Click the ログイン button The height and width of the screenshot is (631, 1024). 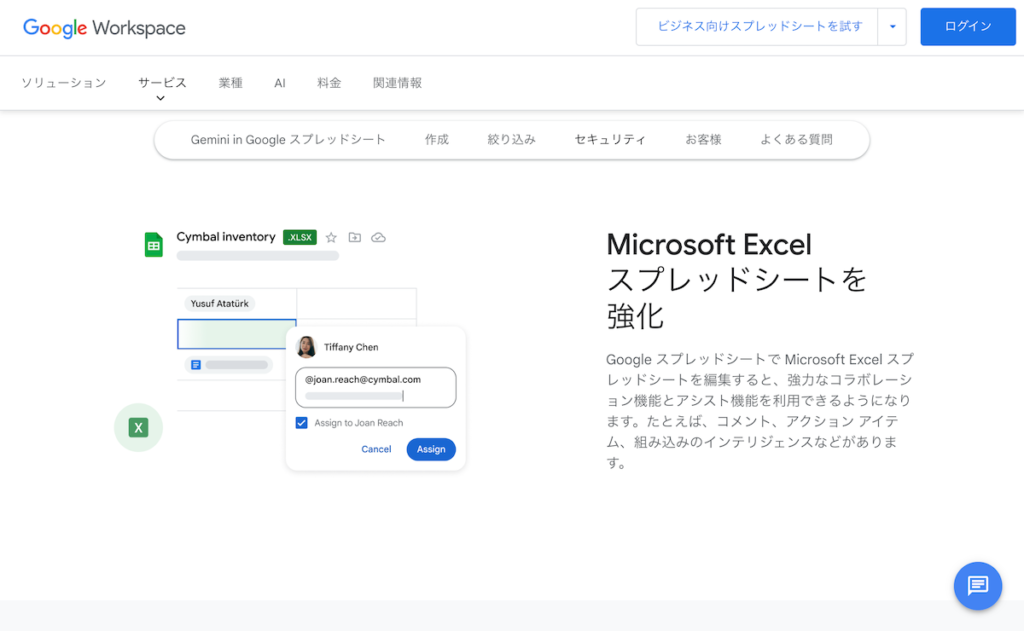click(968, 27)
